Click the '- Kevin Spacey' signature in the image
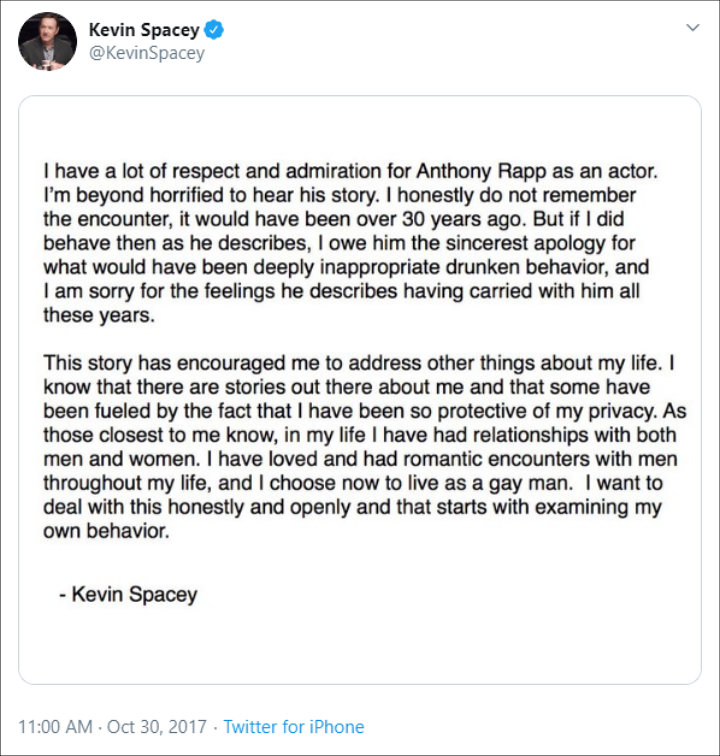The width and height of the screenshot is (720, 756). click(128, 594)
